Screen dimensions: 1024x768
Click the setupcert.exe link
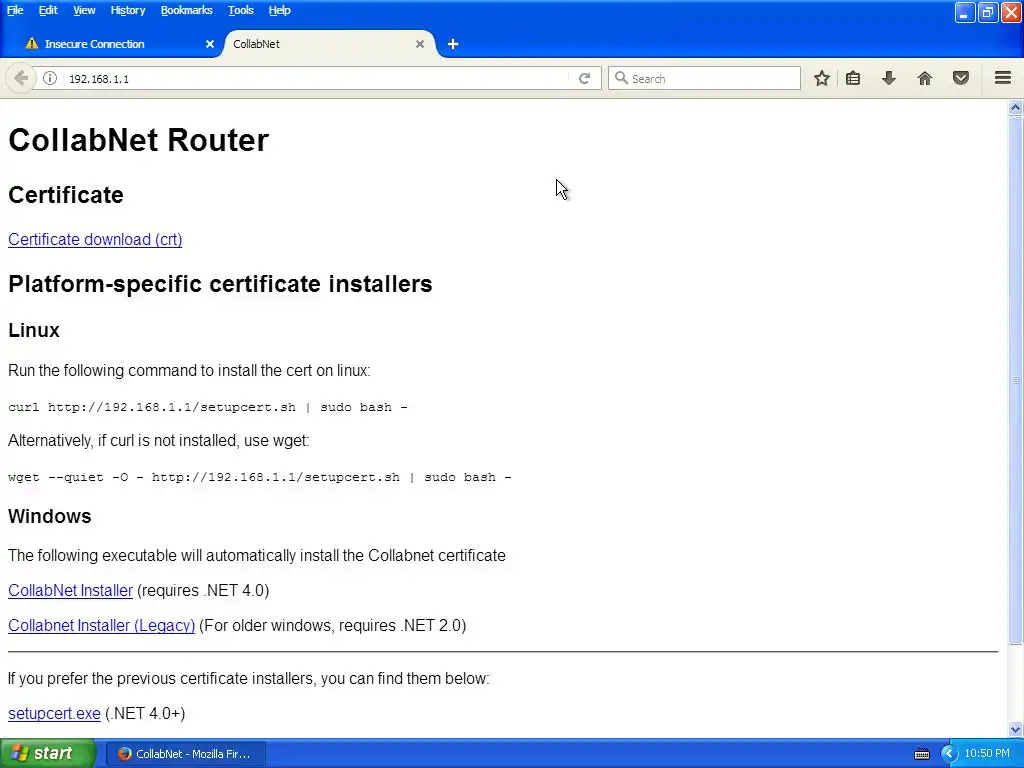[x=54, y=713]
